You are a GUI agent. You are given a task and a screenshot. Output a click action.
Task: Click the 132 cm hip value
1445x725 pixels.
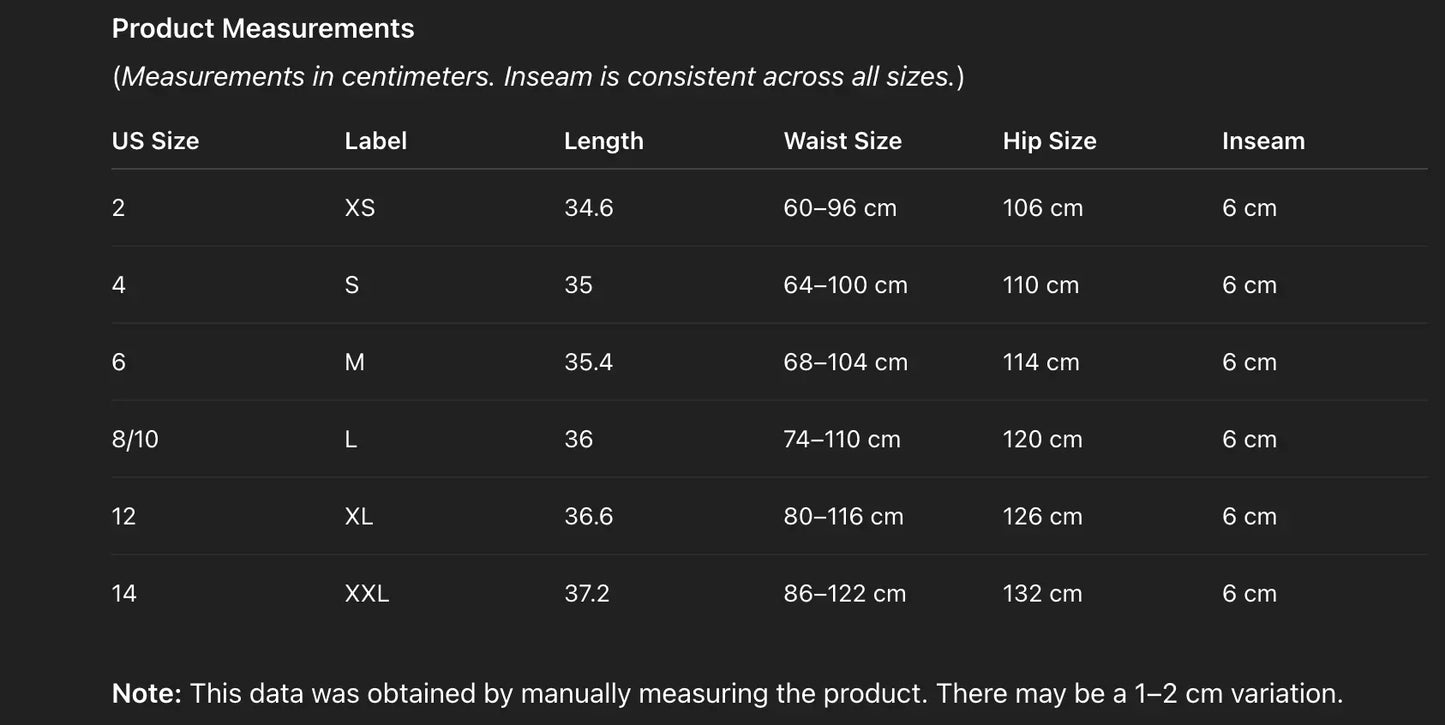click(x=1042, y=594)
